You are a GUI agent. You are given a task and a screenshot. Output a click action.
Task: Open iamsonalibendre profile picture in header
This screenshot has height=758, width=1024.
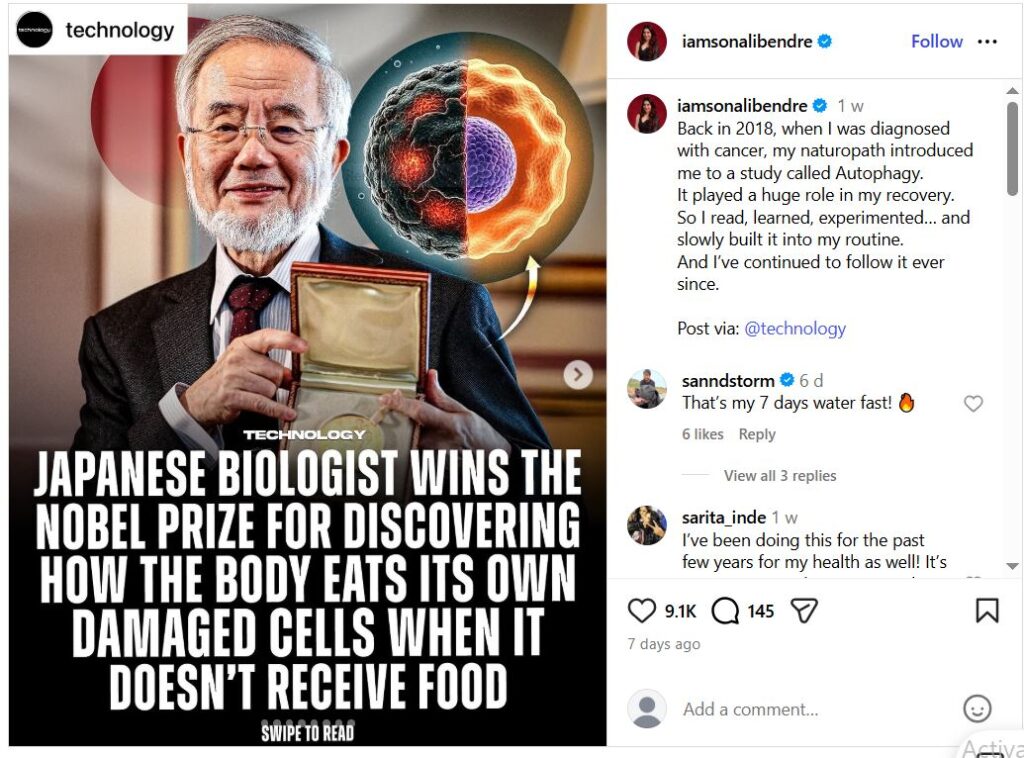pos(647,41)
